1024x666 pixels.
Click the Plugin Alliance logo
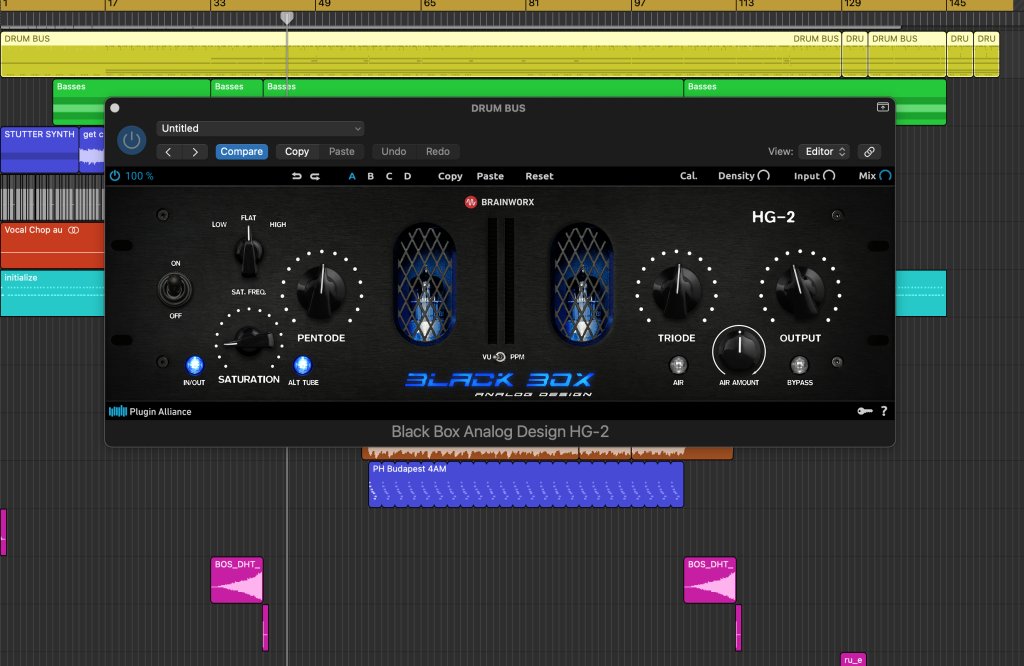[150, 411]
